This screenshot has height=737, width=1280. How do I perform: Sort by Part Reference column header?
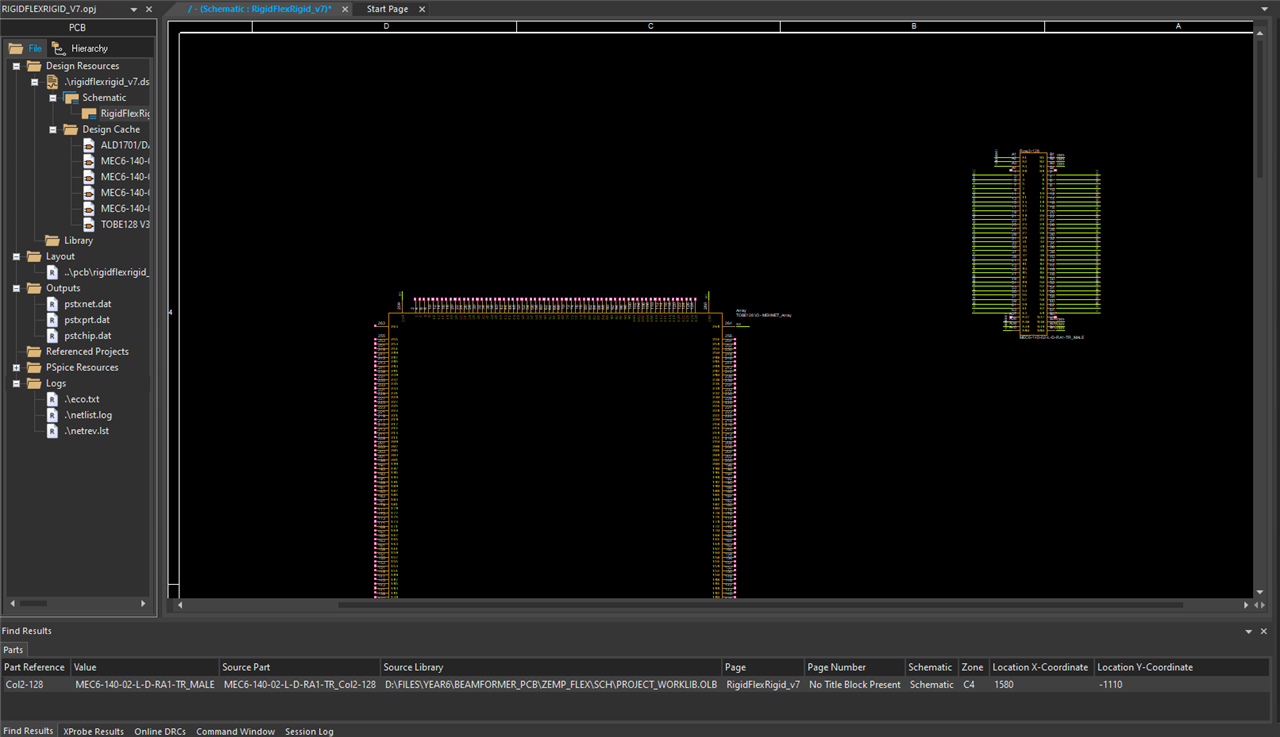click(35, 667)
